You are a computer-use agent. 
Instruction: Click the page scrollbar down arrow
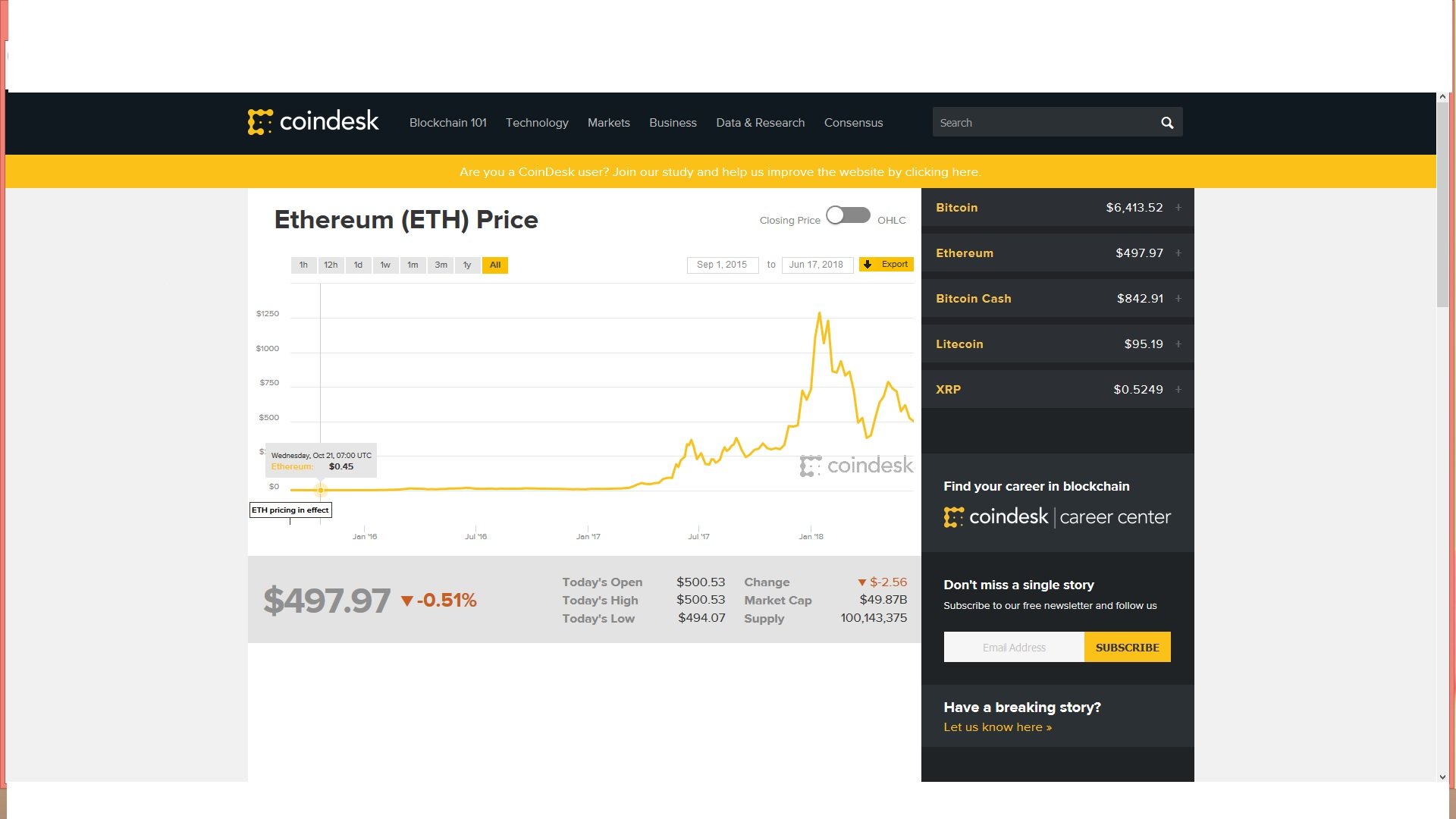(1442, 777)
